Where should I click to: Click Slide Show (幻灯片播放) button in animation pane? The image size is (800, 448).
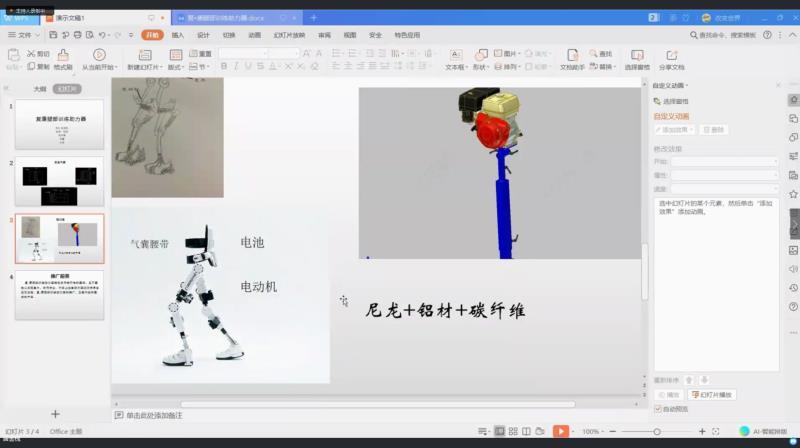(x=712, y=395)
